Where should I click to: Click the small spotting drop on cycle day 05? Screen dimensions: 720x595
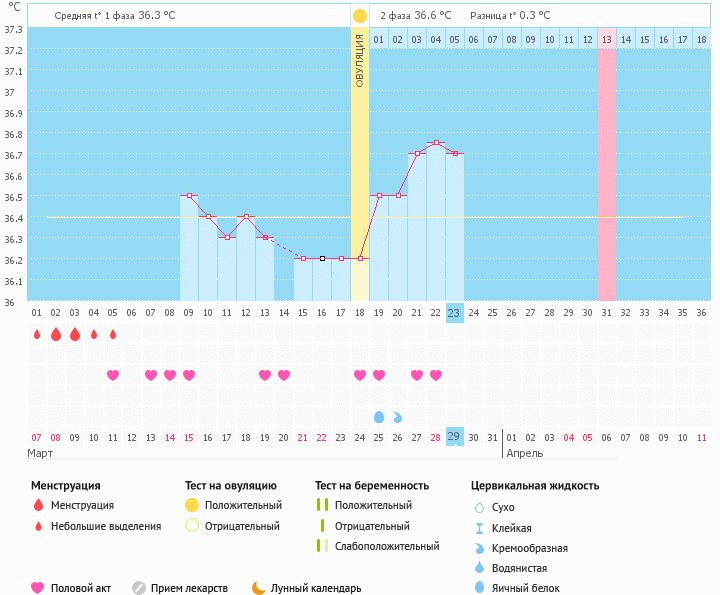[x=113, y=334]
